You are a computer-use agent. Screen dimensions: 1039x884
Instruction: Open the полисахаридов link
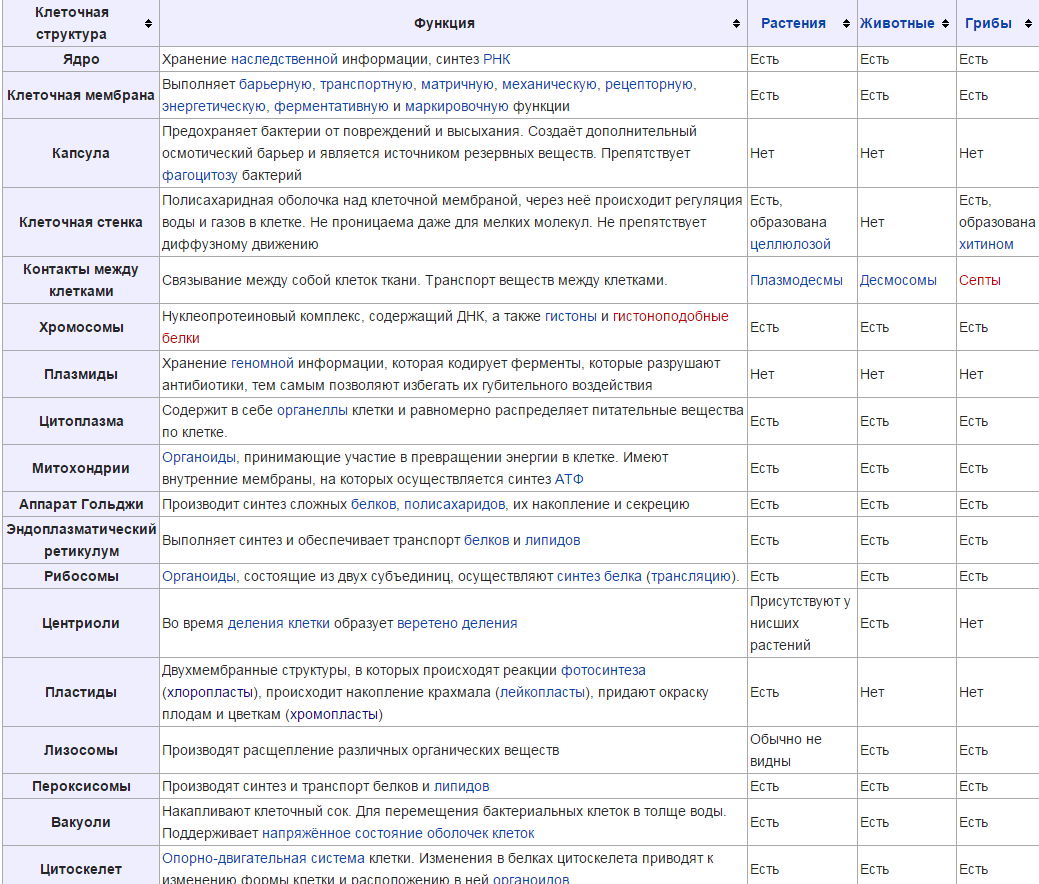[x=455, y=504]
